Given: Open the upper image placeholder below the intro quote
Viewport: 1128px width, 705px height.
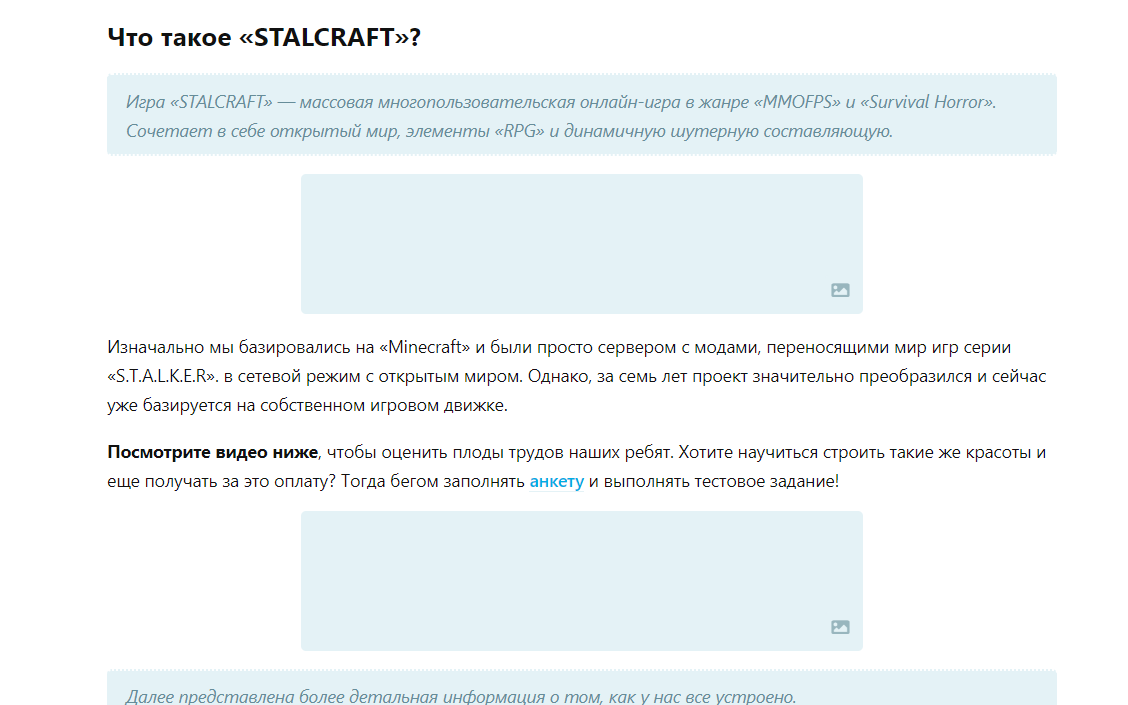Looking at the screenshot, I should coord(581,244).
